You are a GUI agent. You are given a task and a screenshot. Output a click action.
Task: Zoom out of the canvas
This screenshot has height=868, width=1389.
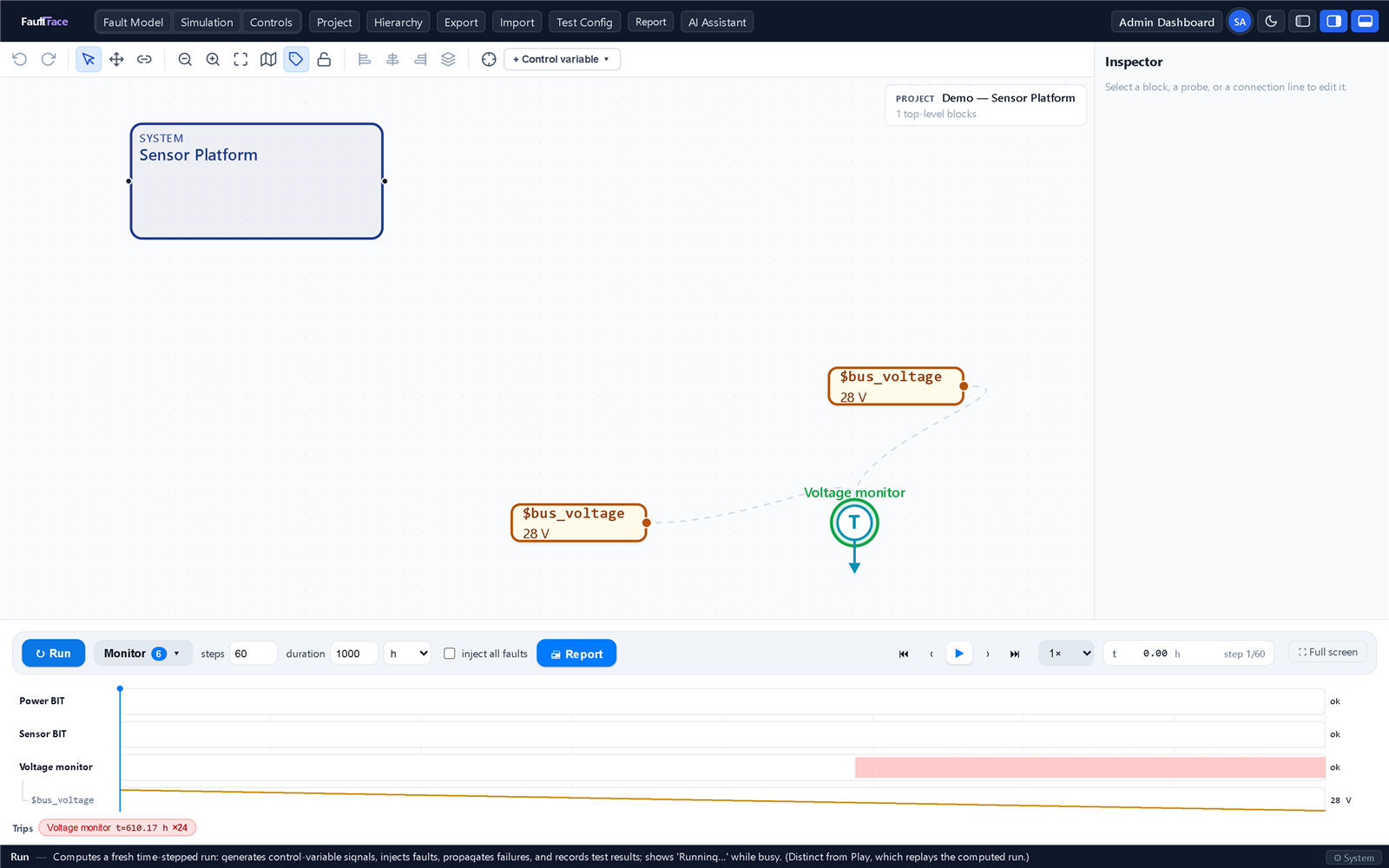tap(185, 59)
